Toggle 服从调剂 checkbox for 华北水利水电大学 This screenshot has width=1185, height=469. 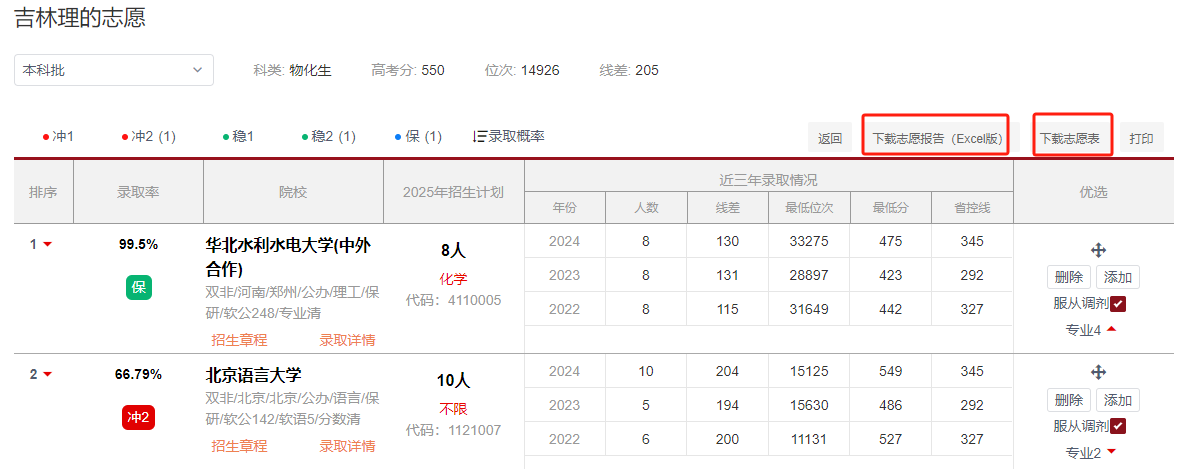tap(1119, 304)
